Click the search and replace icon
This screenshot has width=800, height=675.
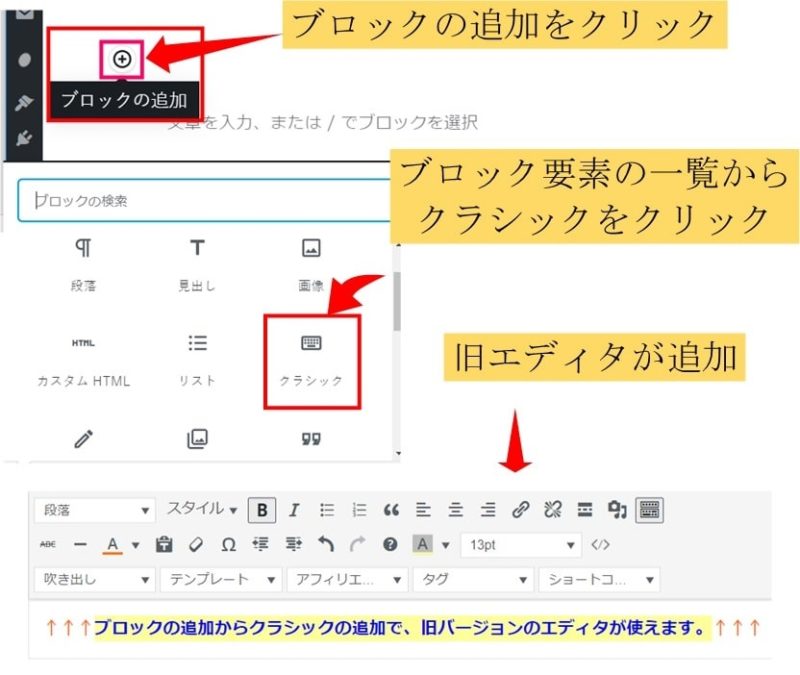[617, 510]
